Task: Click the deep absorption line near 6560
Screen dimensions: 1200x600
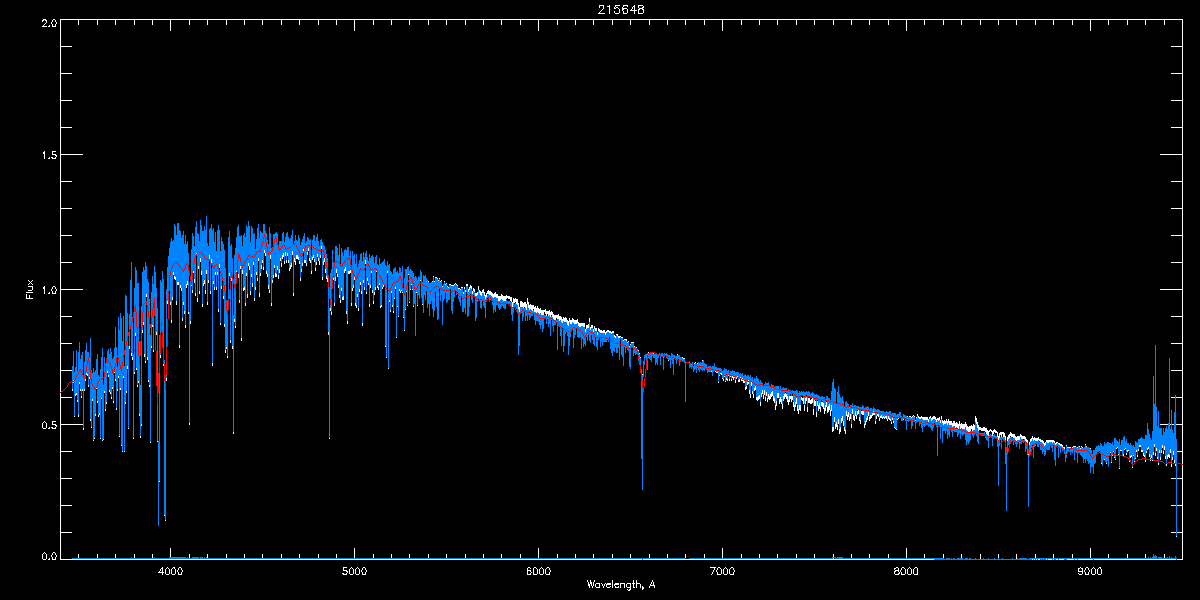Action: point(642,420)
